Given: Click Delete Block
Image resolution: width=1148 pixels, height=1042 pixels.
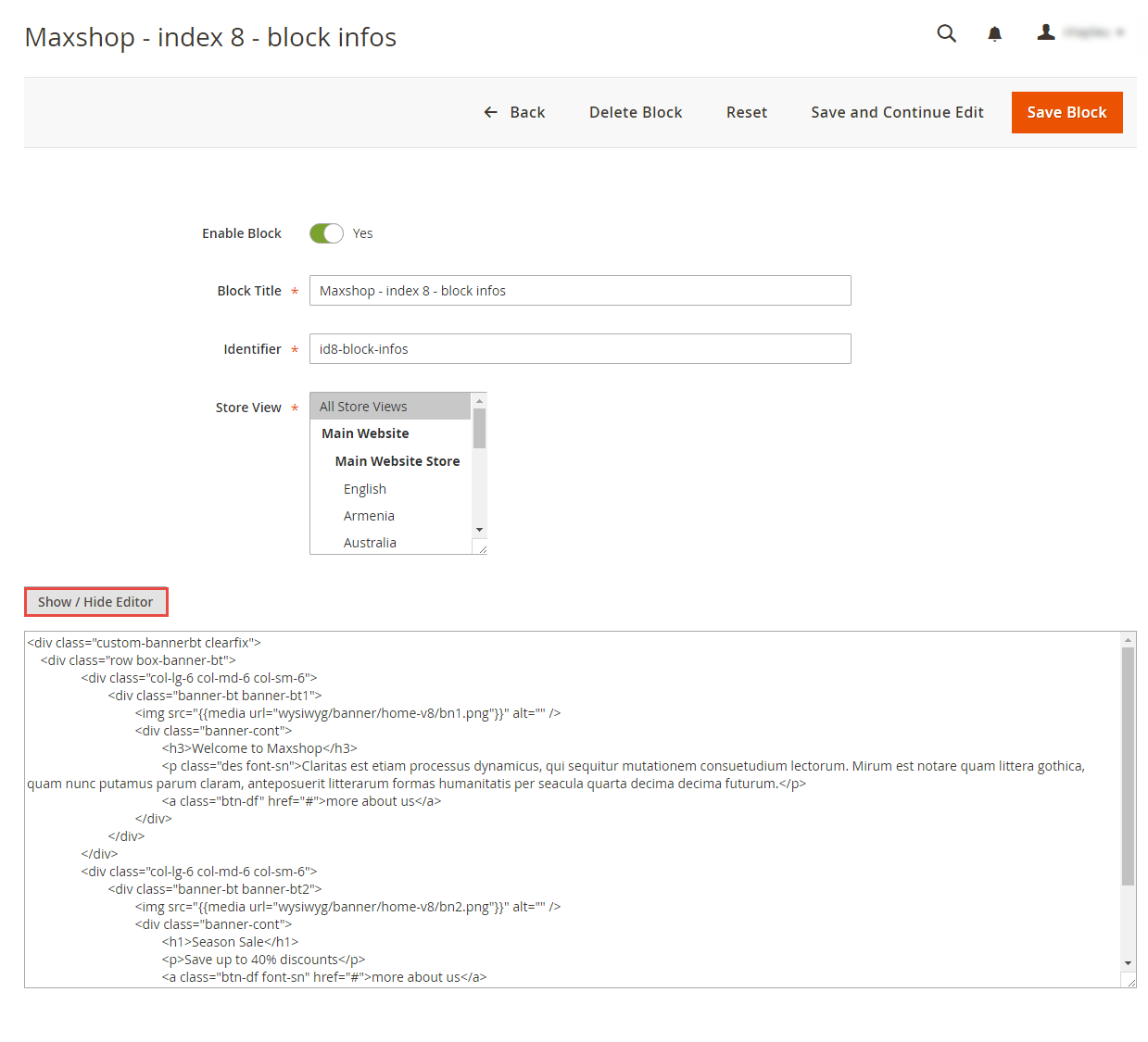Looking at the screenshot, I should [x=636, y=112].
